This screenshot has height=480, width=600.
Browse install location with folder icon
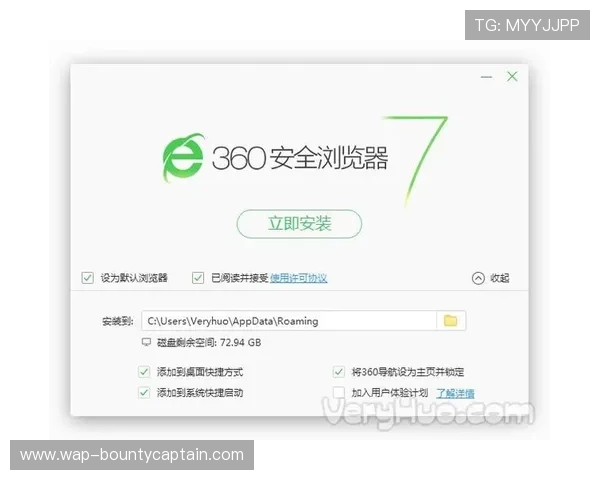[450, 320]
